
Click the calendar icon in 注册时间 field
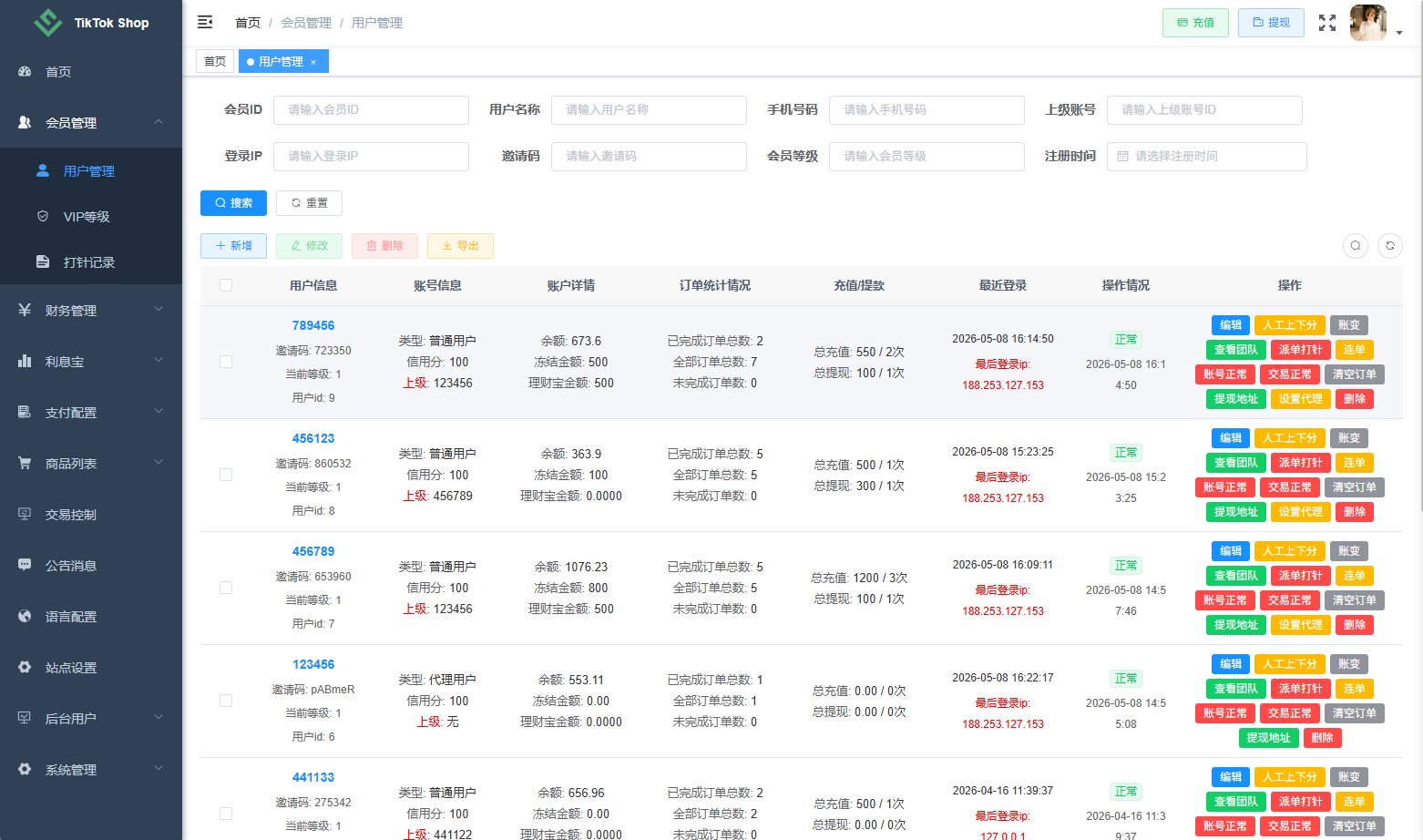(x=1122, y=156)
